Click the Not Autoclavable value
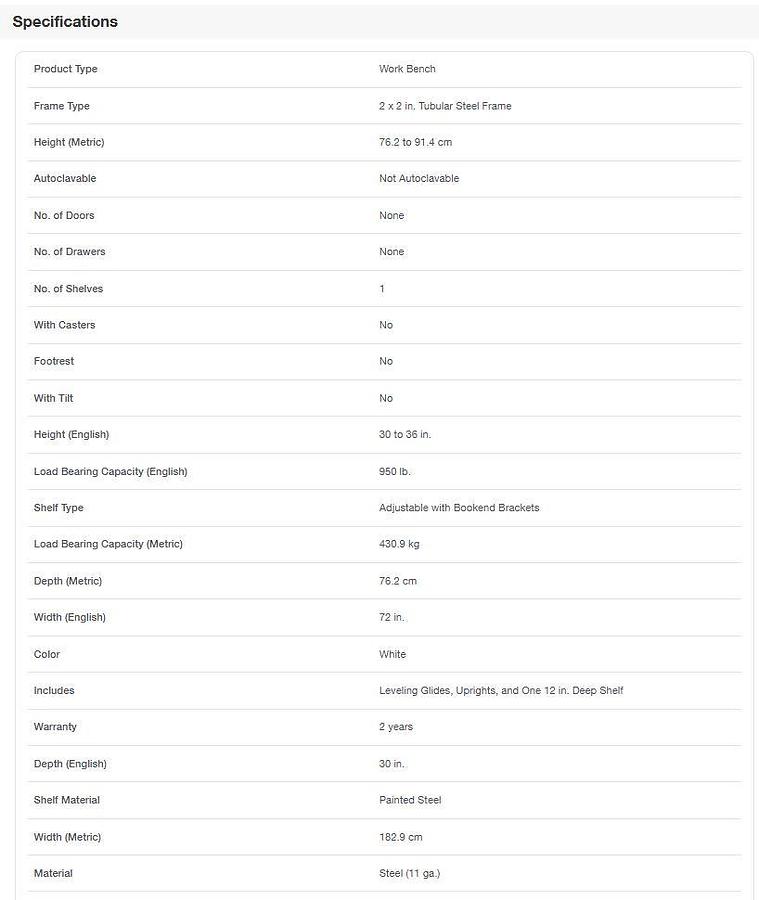759x900 pixels. 419,179
